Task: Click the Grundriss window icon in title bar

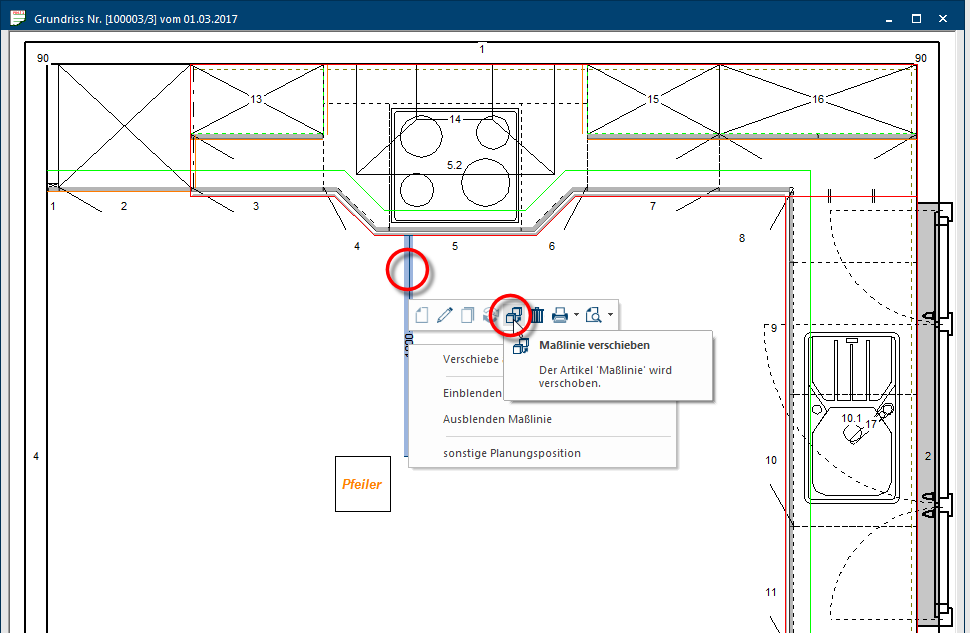Action: [x=16, y=17]
